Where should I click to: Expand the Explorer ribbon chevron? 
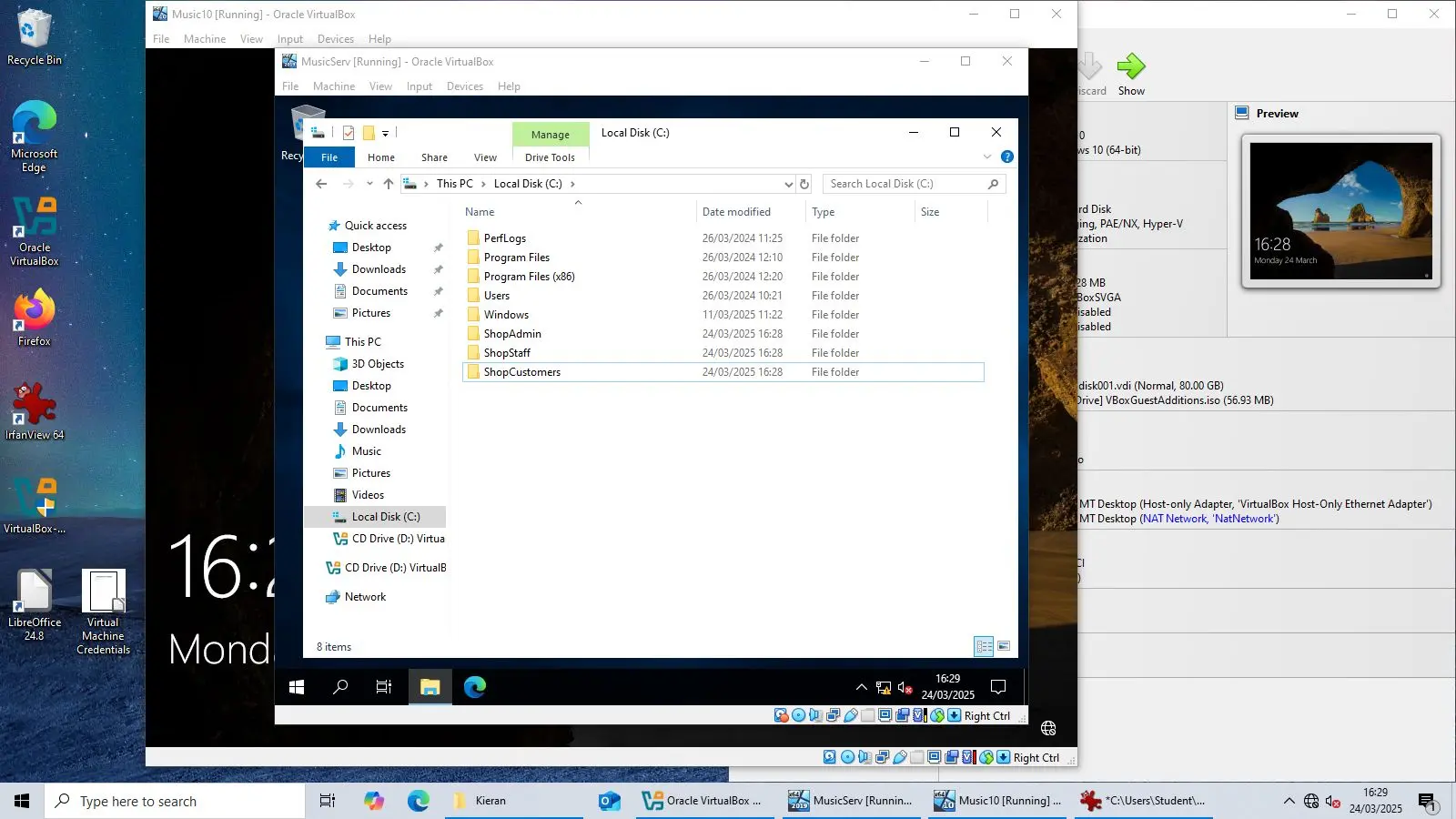[987, 157]
